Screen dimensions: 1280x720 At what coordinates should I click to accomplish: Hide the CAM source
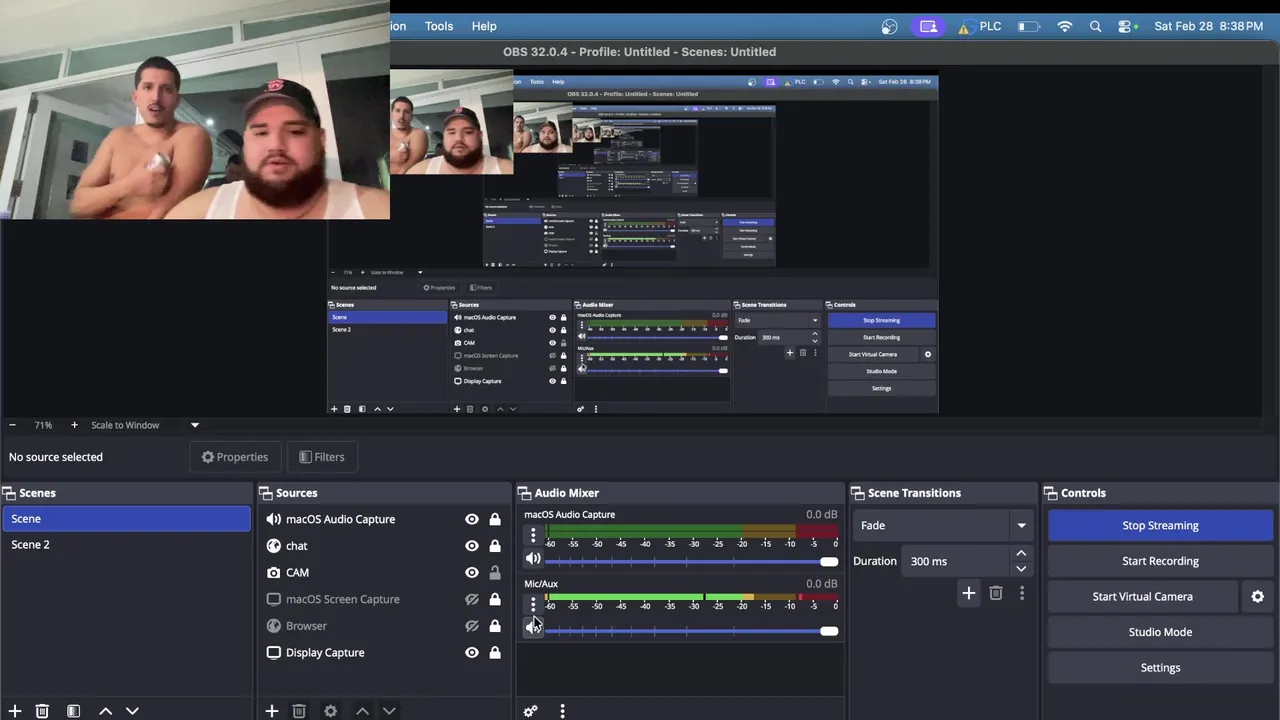tap(472, 573)
